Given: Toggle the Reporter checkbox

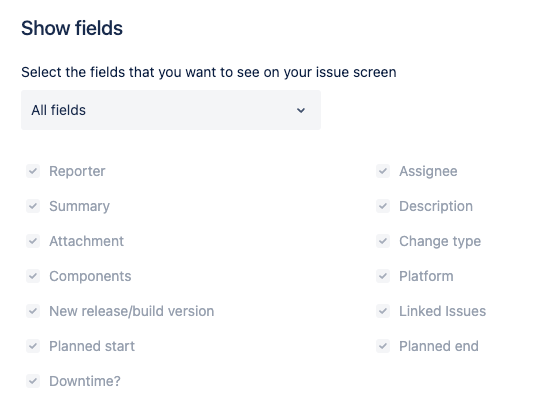Looking at the screenshot, I should [33, 171].
